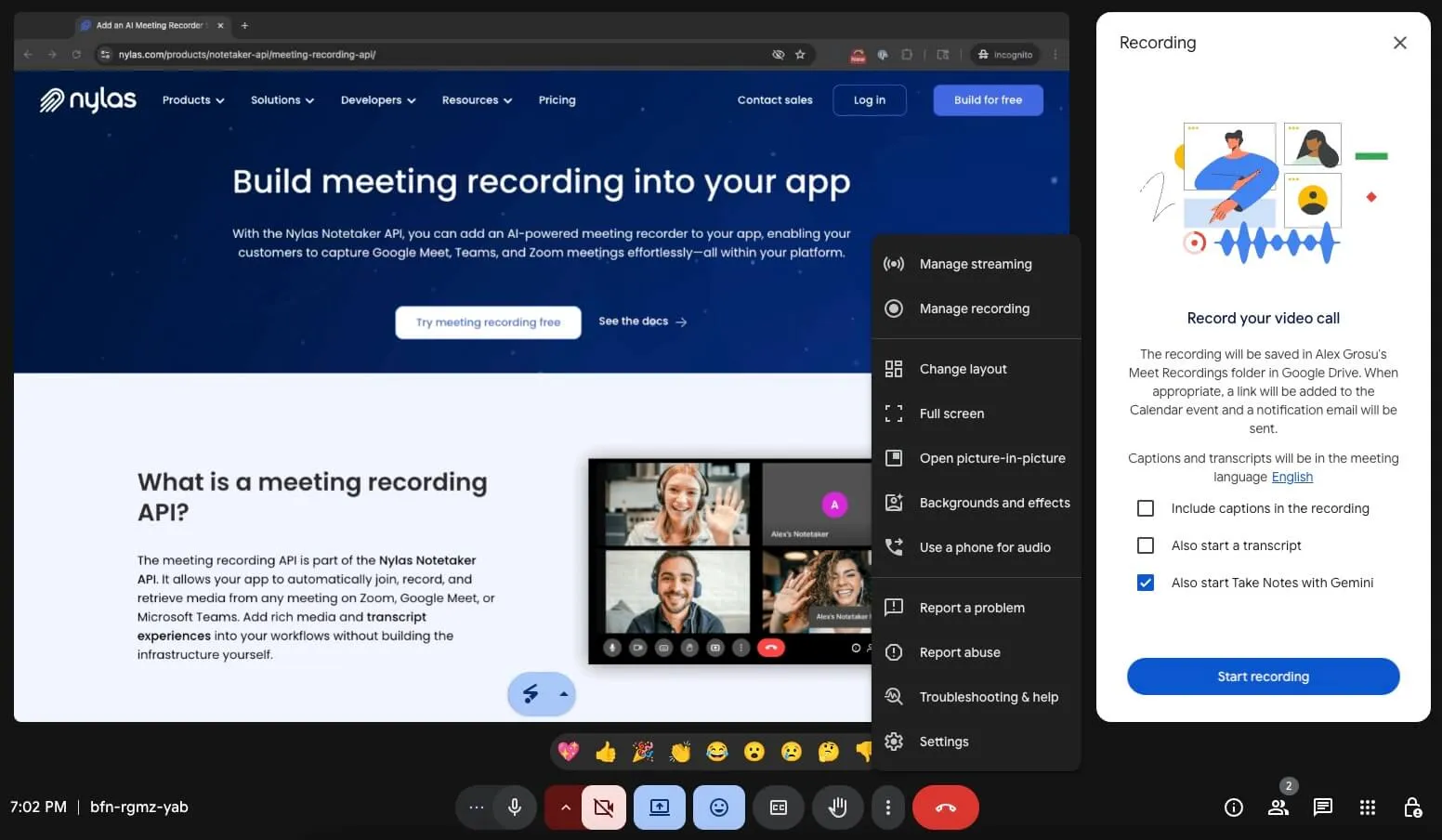
Task: Send the thumbs up reaction
Action: tap(606, 751)
